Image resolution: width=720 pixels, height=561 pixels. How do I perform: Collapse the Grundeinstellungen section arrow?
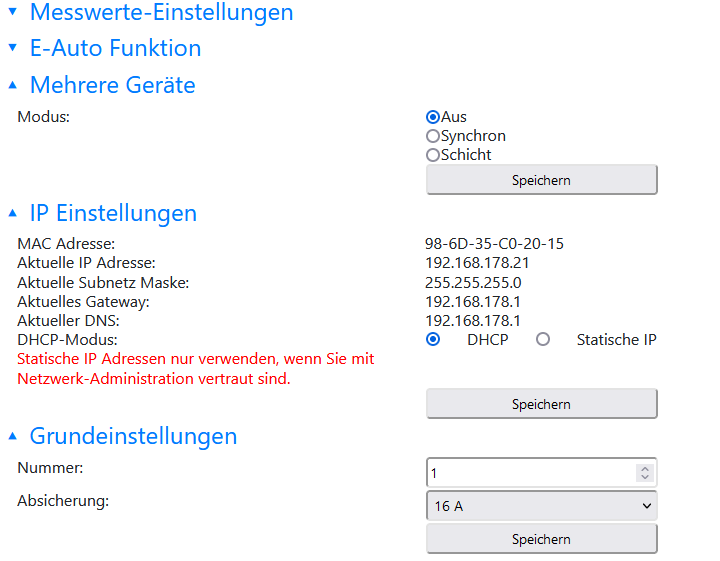coord(13,437)
